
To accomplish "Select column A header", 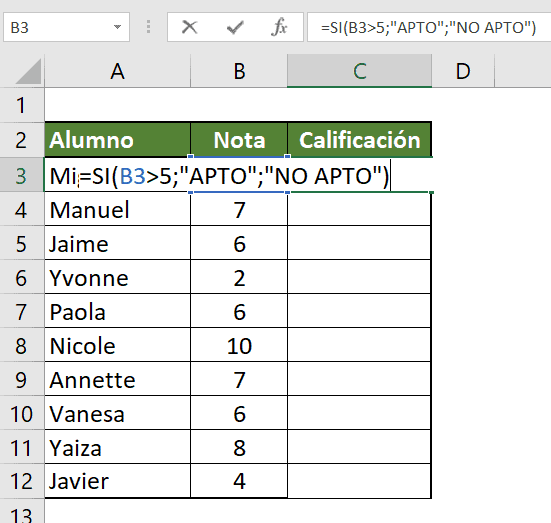I will (x=117, y=71).
